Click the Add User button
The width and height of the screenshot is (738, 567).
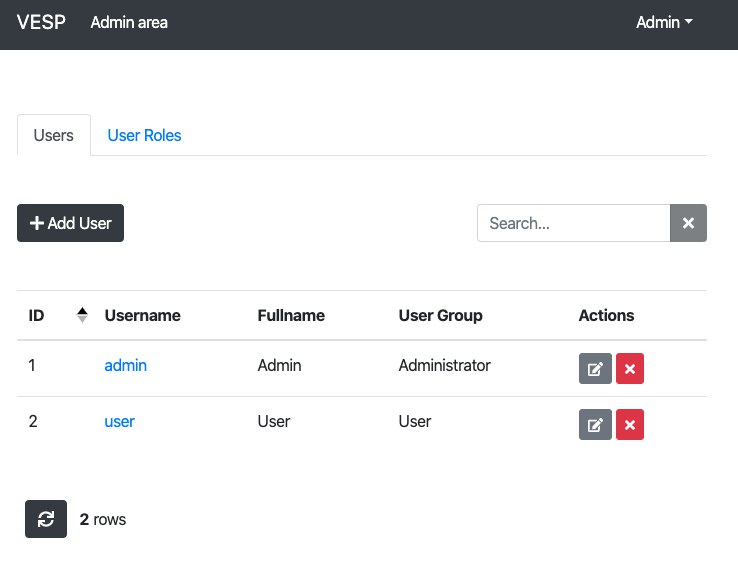coord(71,223)
